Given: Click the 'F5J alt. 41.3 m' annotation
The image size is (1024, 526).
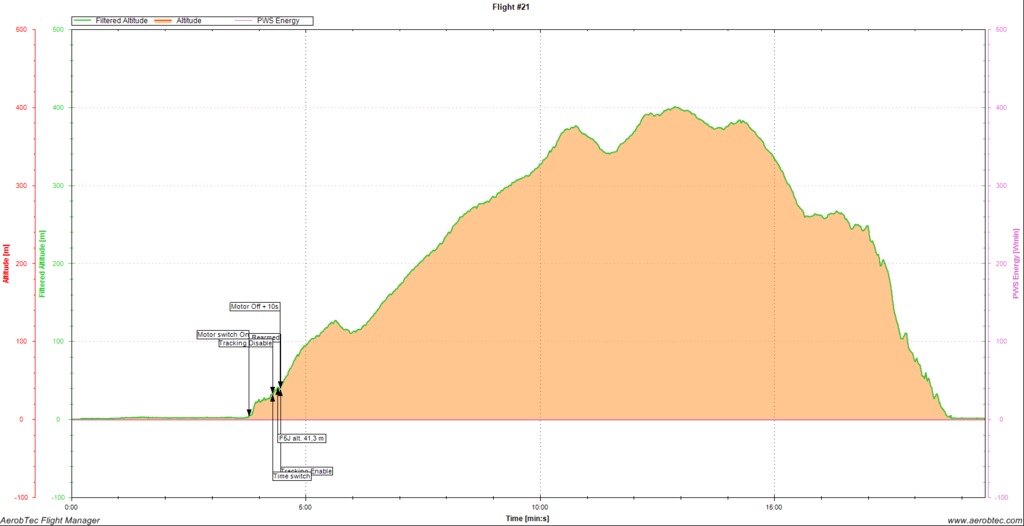Looking at the screenshot, I should click(301, 438).
